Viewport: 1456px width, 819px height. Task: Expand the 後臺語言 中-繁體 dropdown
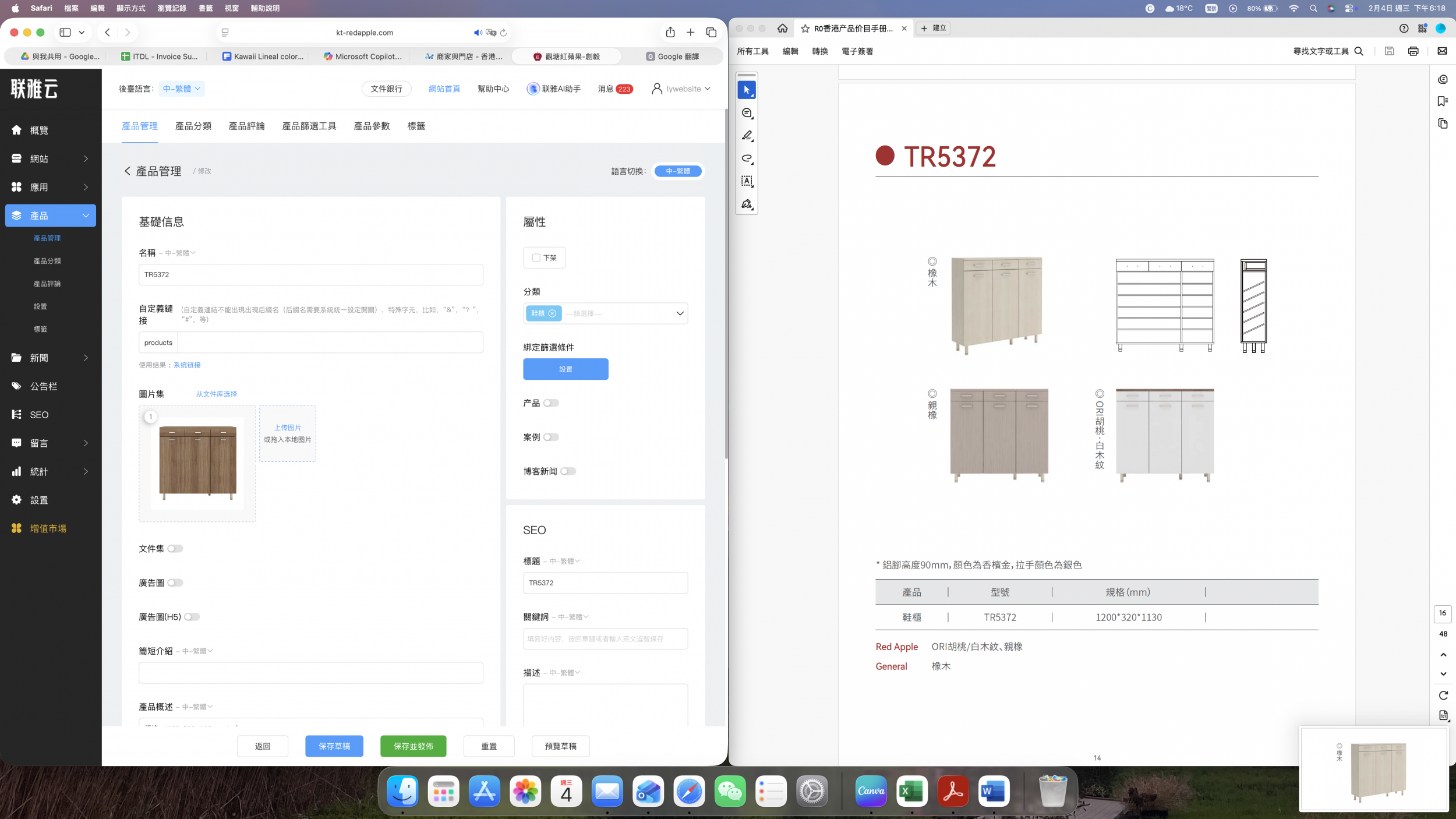tap(182, 89)
